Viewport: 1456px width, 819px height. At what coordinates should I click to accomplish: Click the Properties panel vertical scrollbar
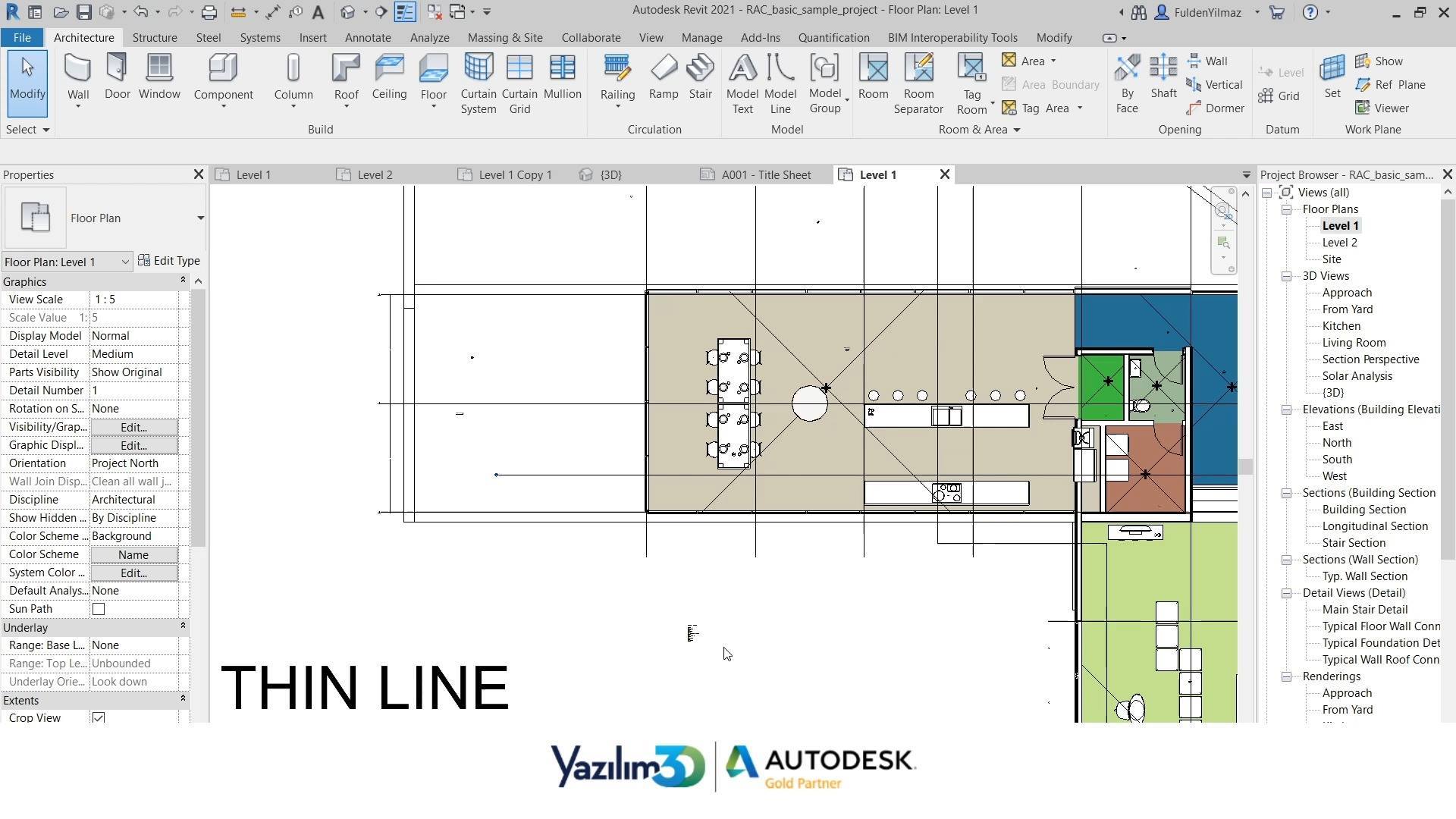pyautogui.click(x=198, y=417)
